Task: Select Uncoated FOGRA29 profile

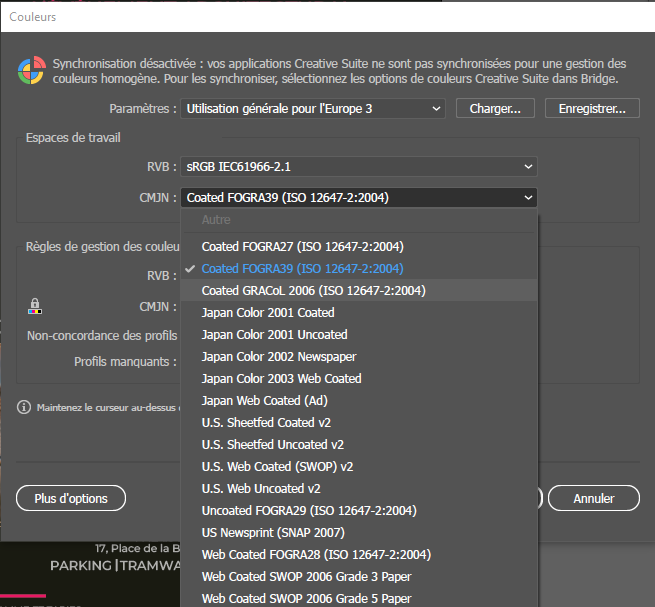Action: [x=309, y=510]
